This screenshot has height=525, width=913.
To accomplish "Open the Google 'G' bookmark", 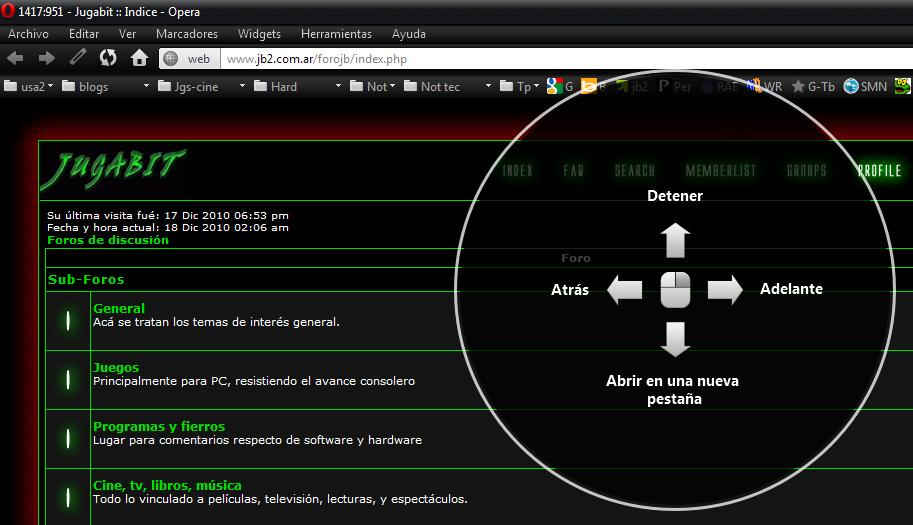I will coord(560,86).
